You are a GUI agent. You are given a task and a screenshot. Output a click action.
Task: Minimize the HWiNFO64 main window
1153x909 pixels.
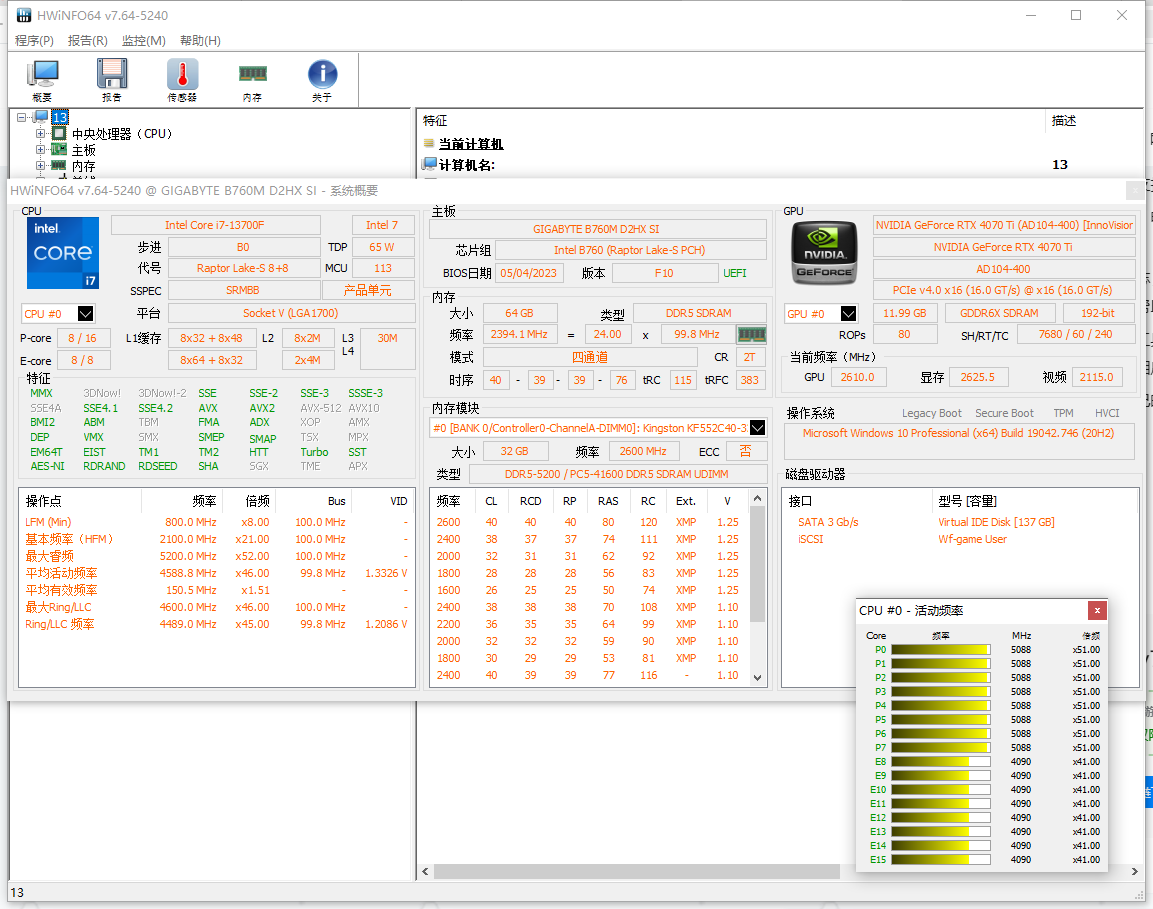click(x=1031, y=15)
